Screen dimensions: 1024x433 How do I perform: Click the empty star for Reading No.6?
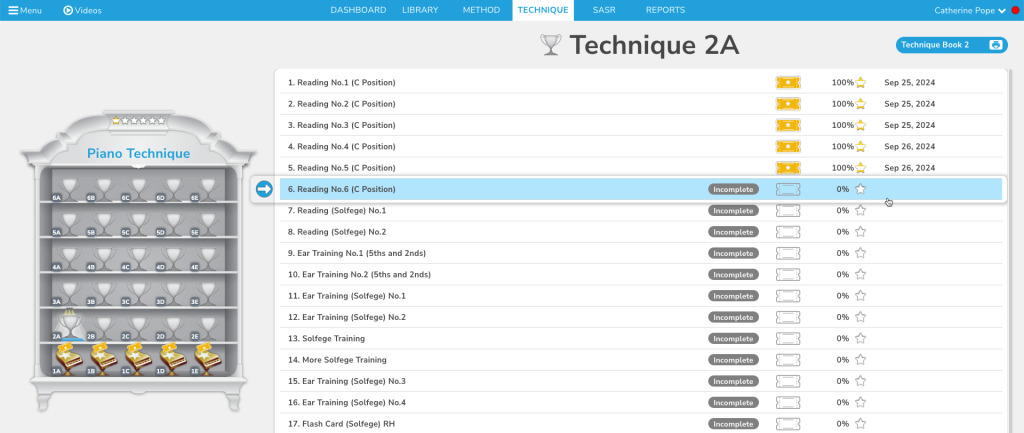click(x=860, y=189)
